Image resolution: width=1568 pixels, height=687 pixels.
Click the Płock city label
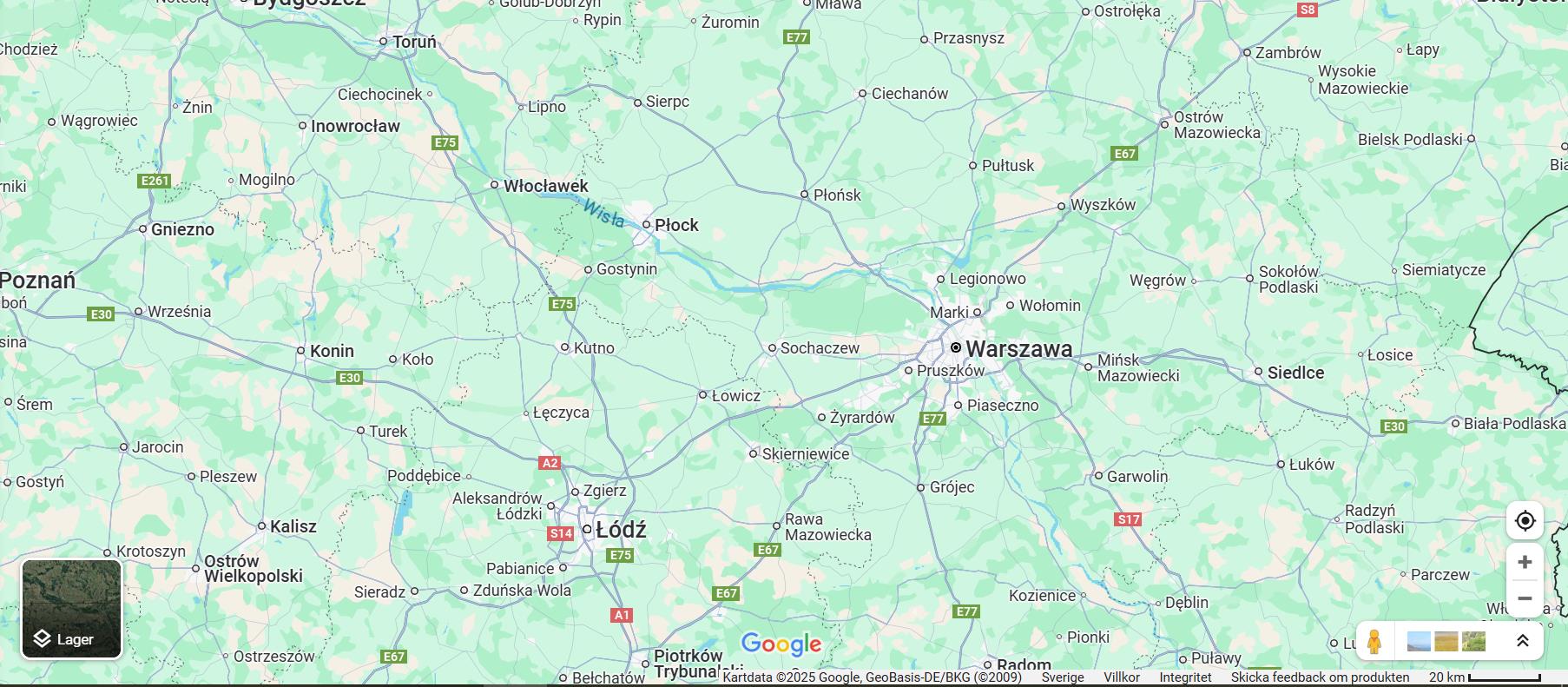676,225
